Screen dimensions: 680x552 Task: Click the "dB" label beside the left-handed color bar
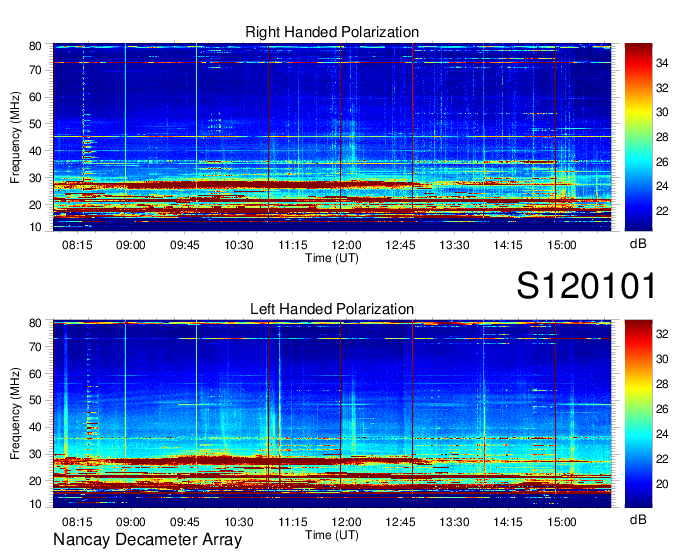pyautogui.click(x=638, y=519)
